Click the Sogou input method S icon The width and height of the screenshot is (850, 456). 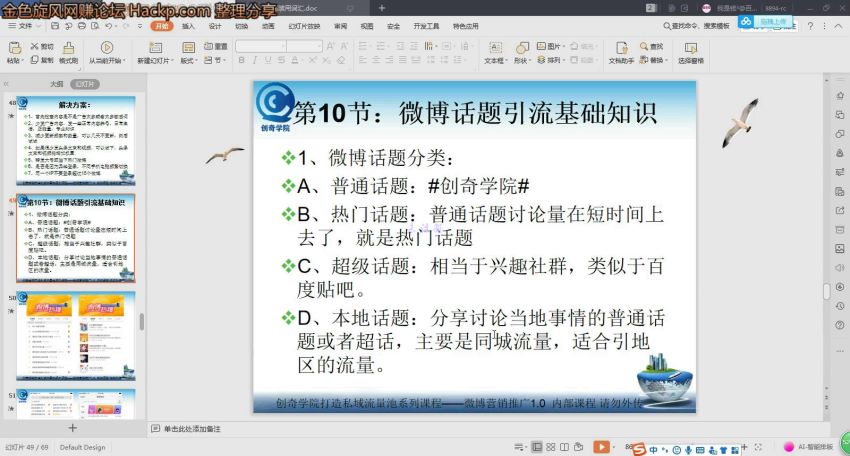(x=639, y=449)
